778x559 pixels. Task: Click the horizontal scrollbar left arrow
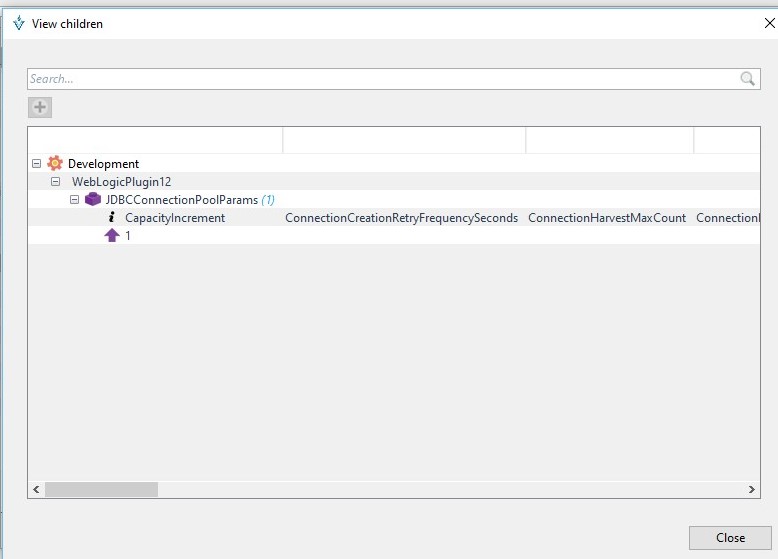36,489
